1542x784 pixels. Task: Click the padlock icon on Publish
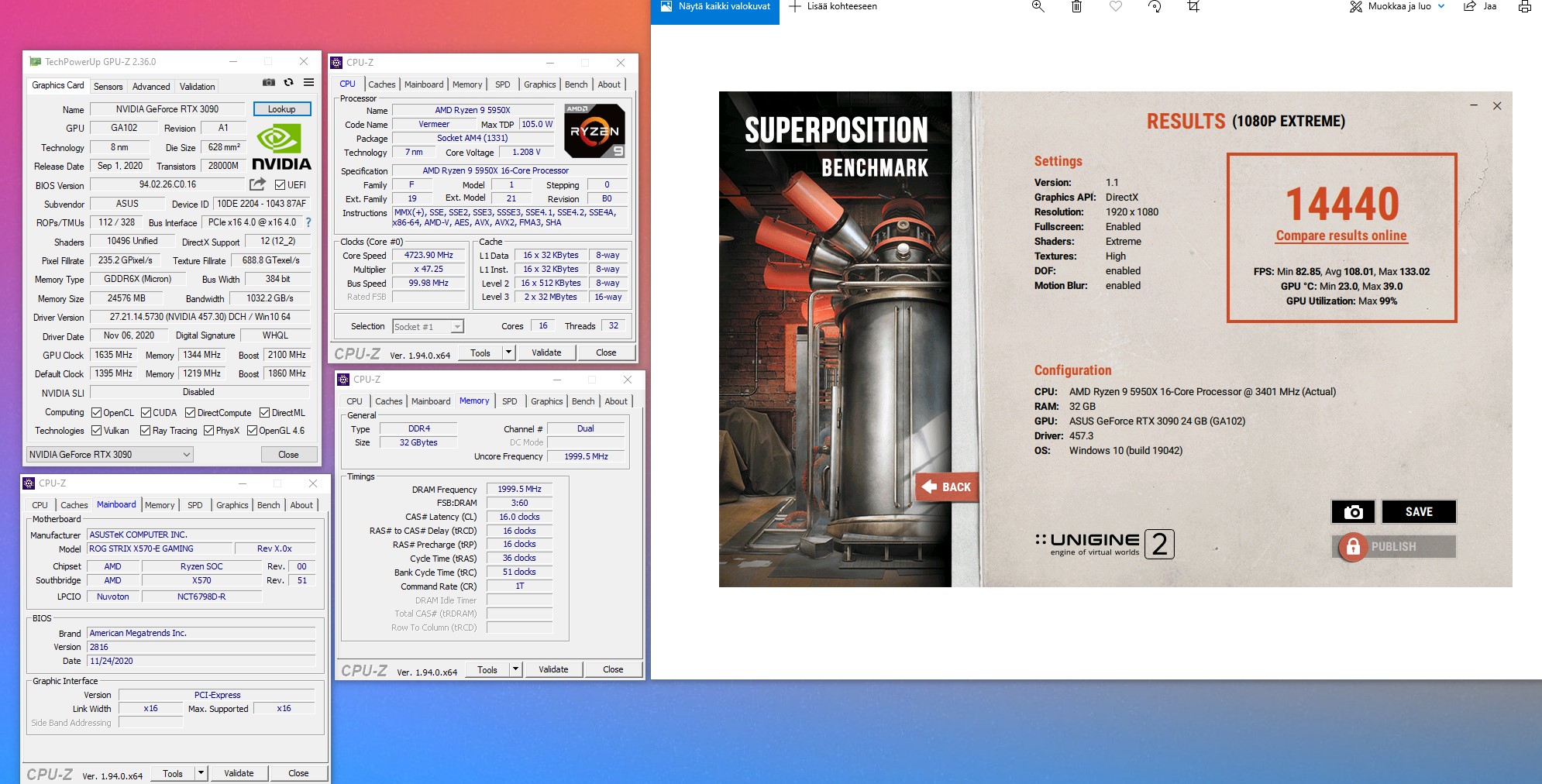pos(1353,547)
